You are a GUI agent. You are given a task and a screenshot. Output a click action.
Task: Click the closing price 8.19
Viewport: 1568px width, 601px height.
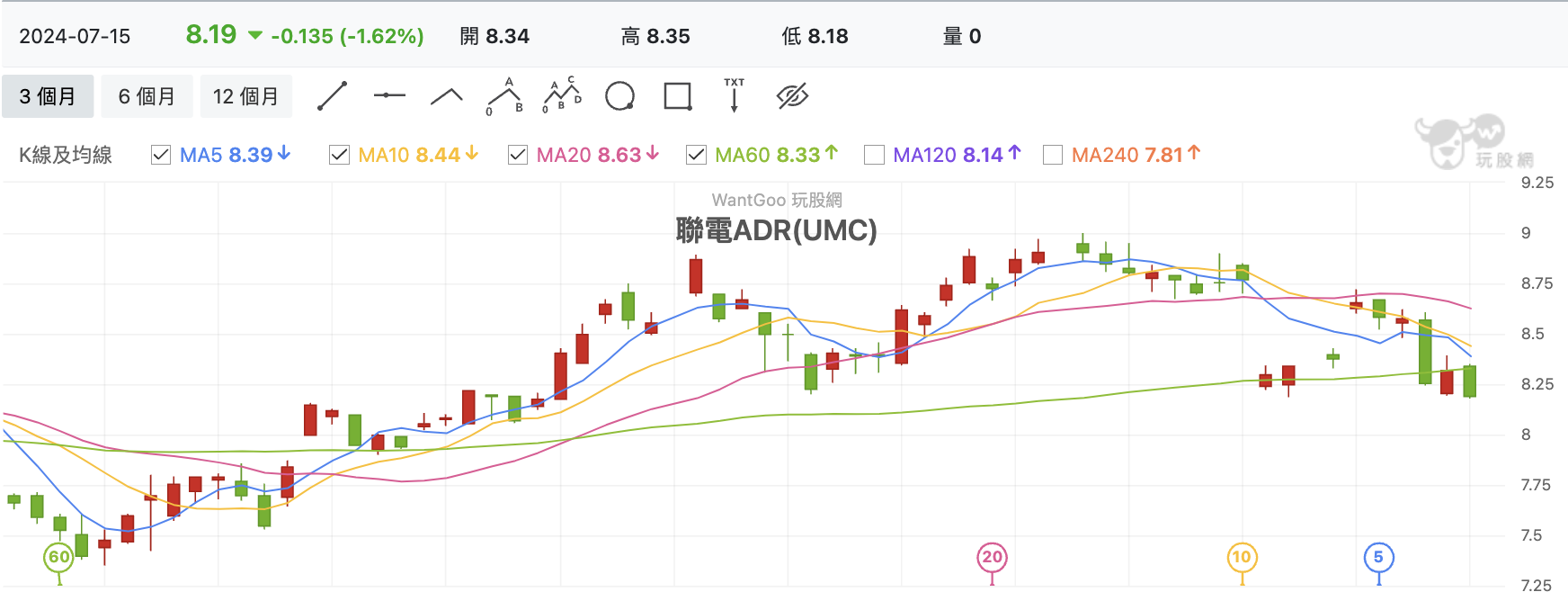pyautogui.click(x=211, y=34)
